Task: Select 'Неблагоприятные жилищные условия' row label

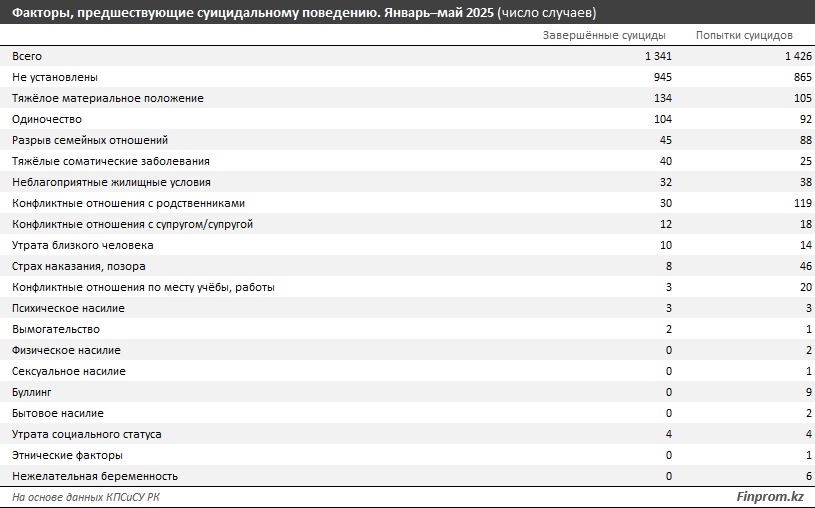Action: click(x=111, y=182)
